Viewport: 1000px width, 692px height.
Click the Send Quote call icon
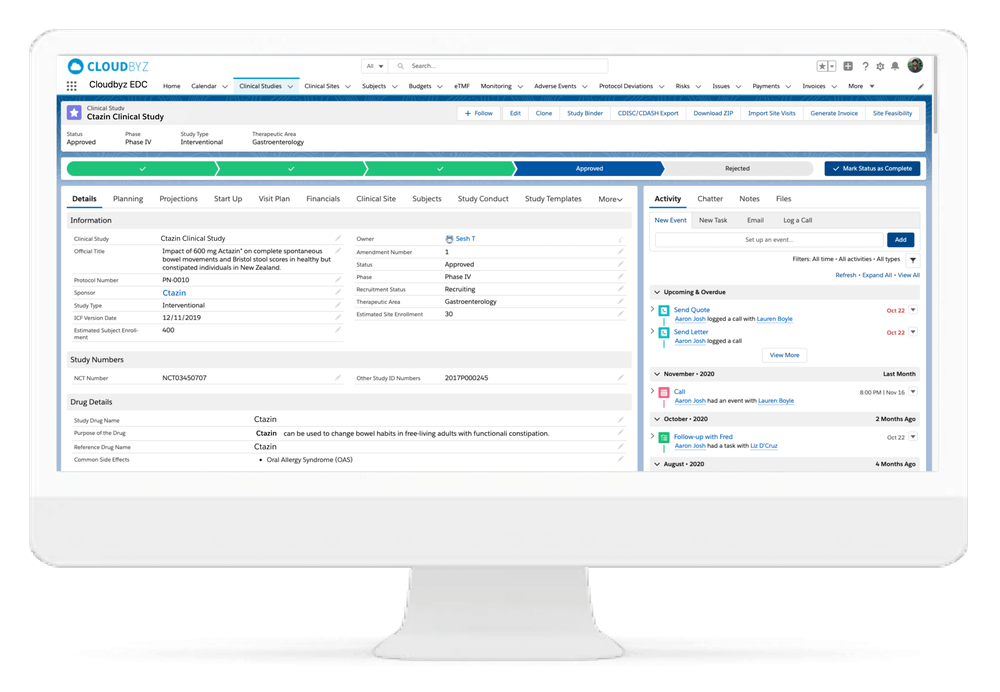(664, 311)
